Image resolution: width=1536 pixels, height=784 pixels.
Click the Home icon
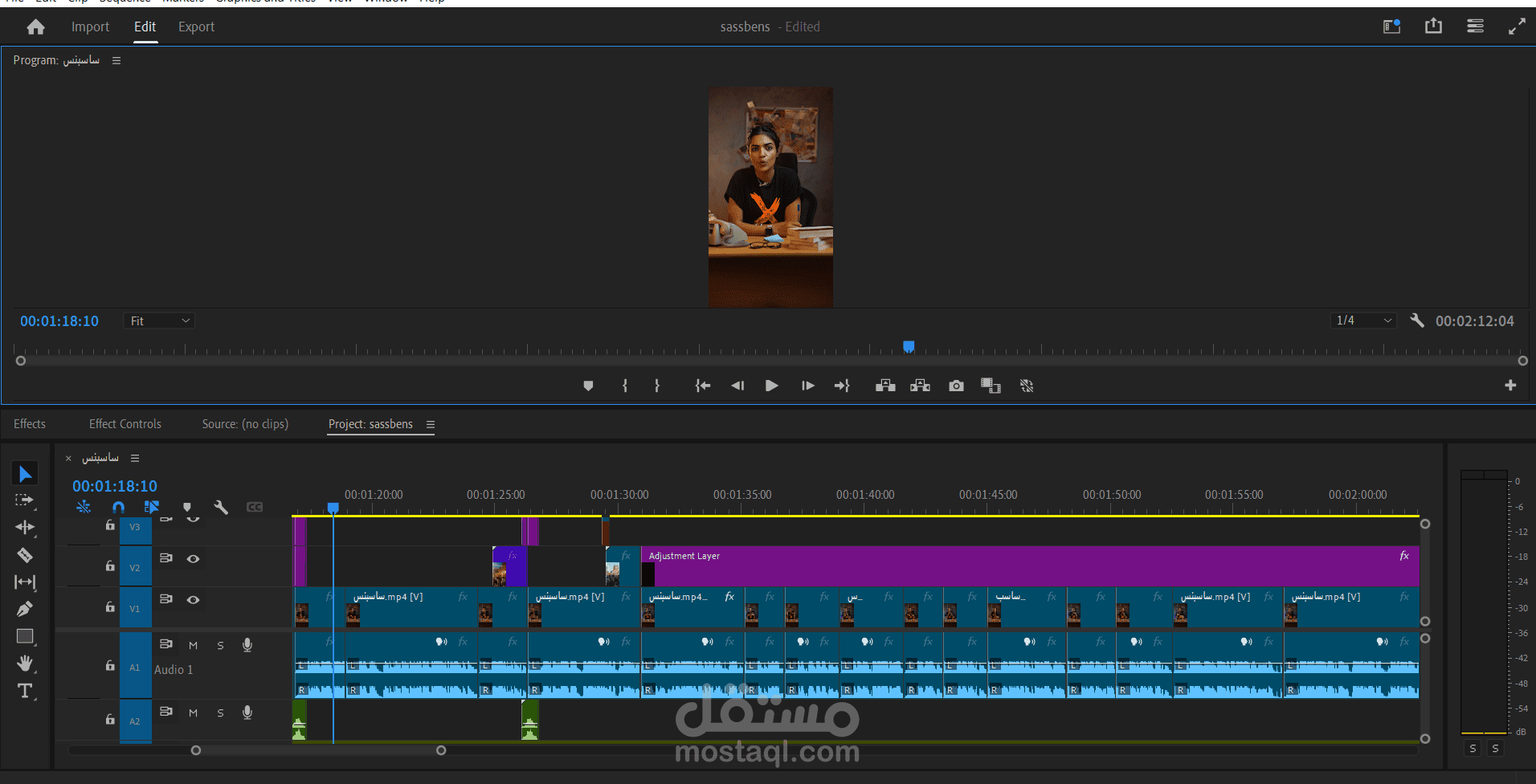tap(35, 27)
